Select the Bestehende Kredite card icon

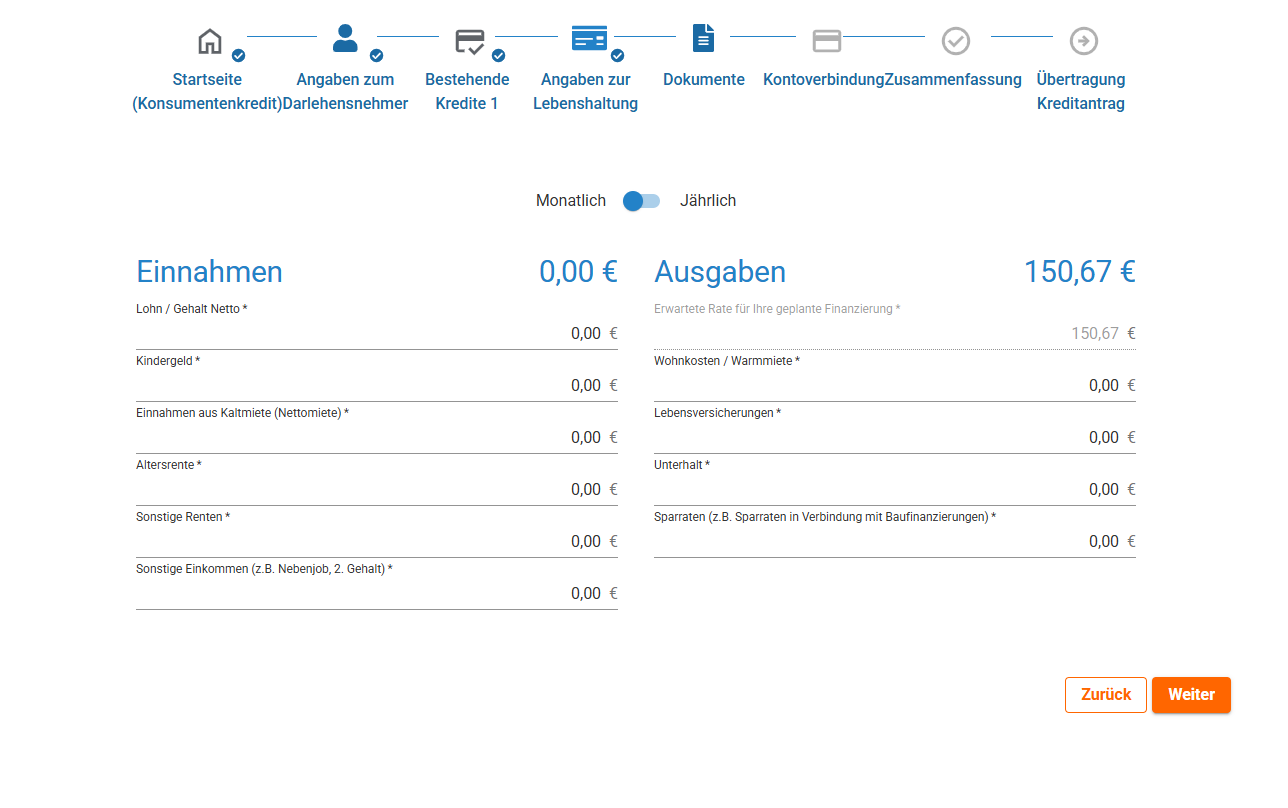click(x=469, y=41)
